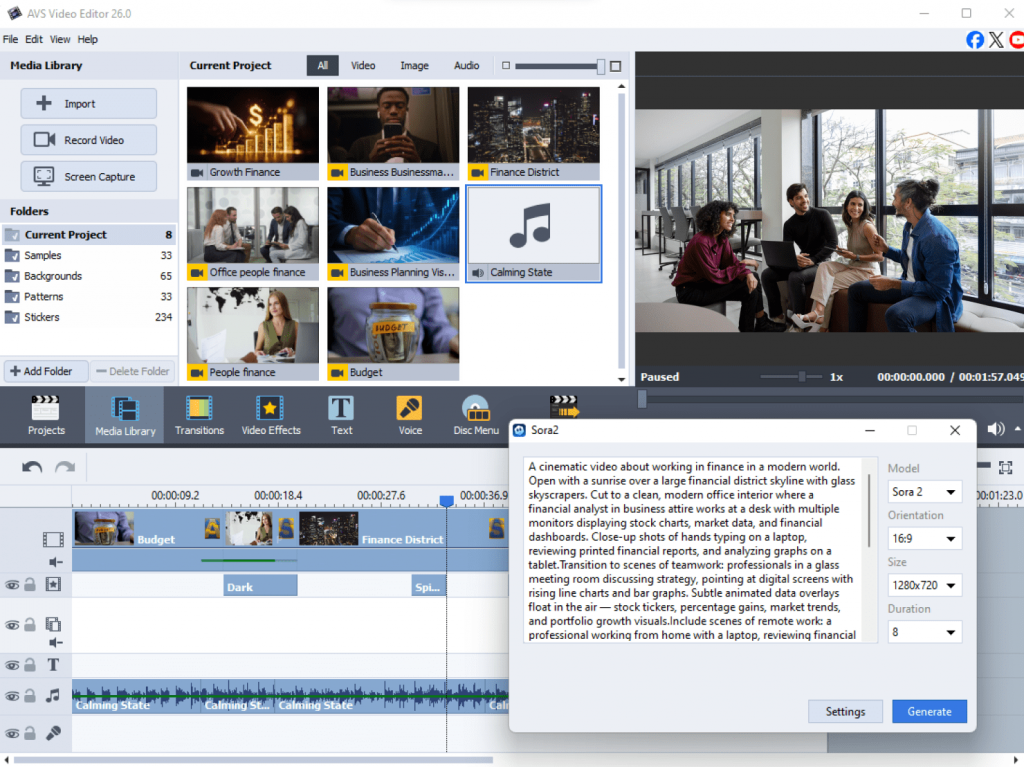Screen dimensions: 1024x767
Task: Open the Projects section
Action: tap(46, 415)
